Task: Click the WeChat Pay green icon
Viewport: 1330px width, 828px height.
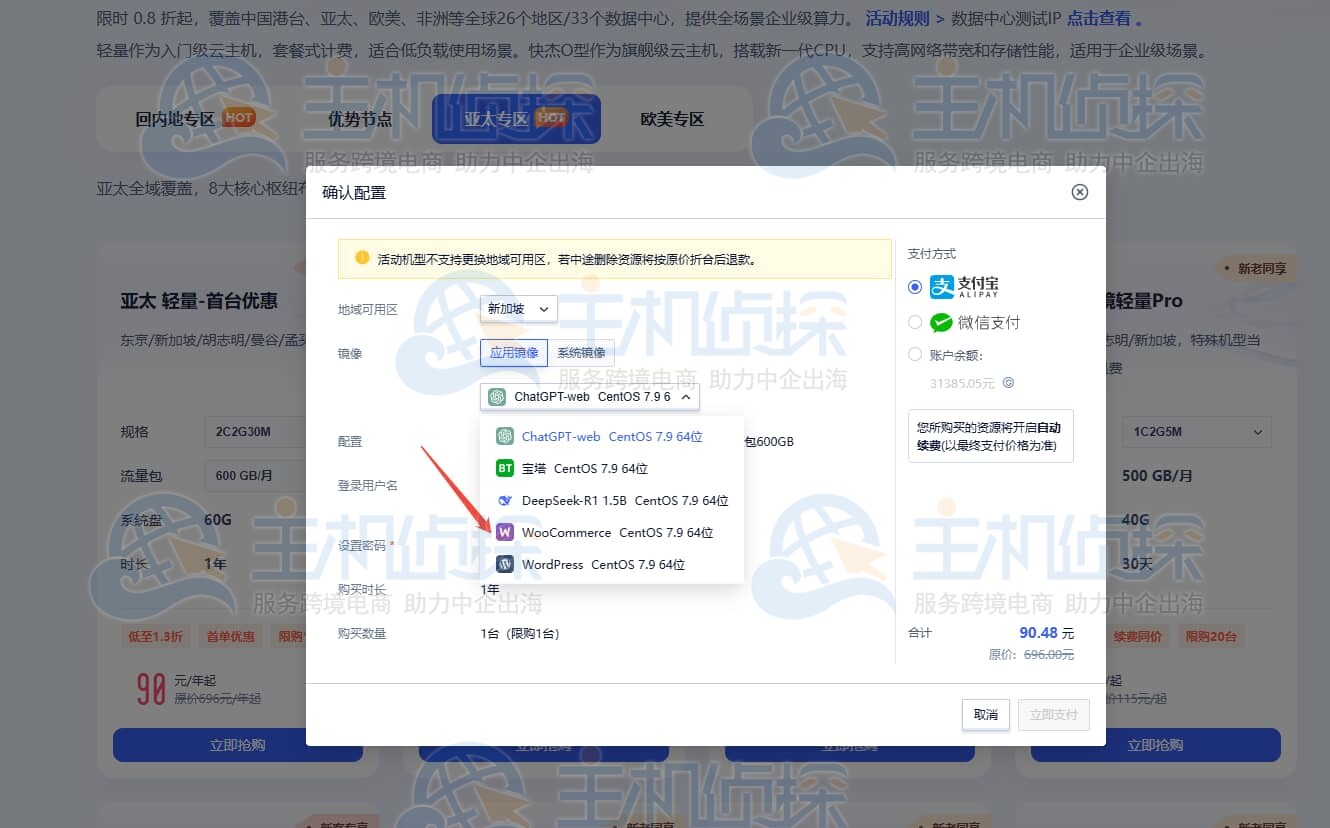Action: click(941, 322)
